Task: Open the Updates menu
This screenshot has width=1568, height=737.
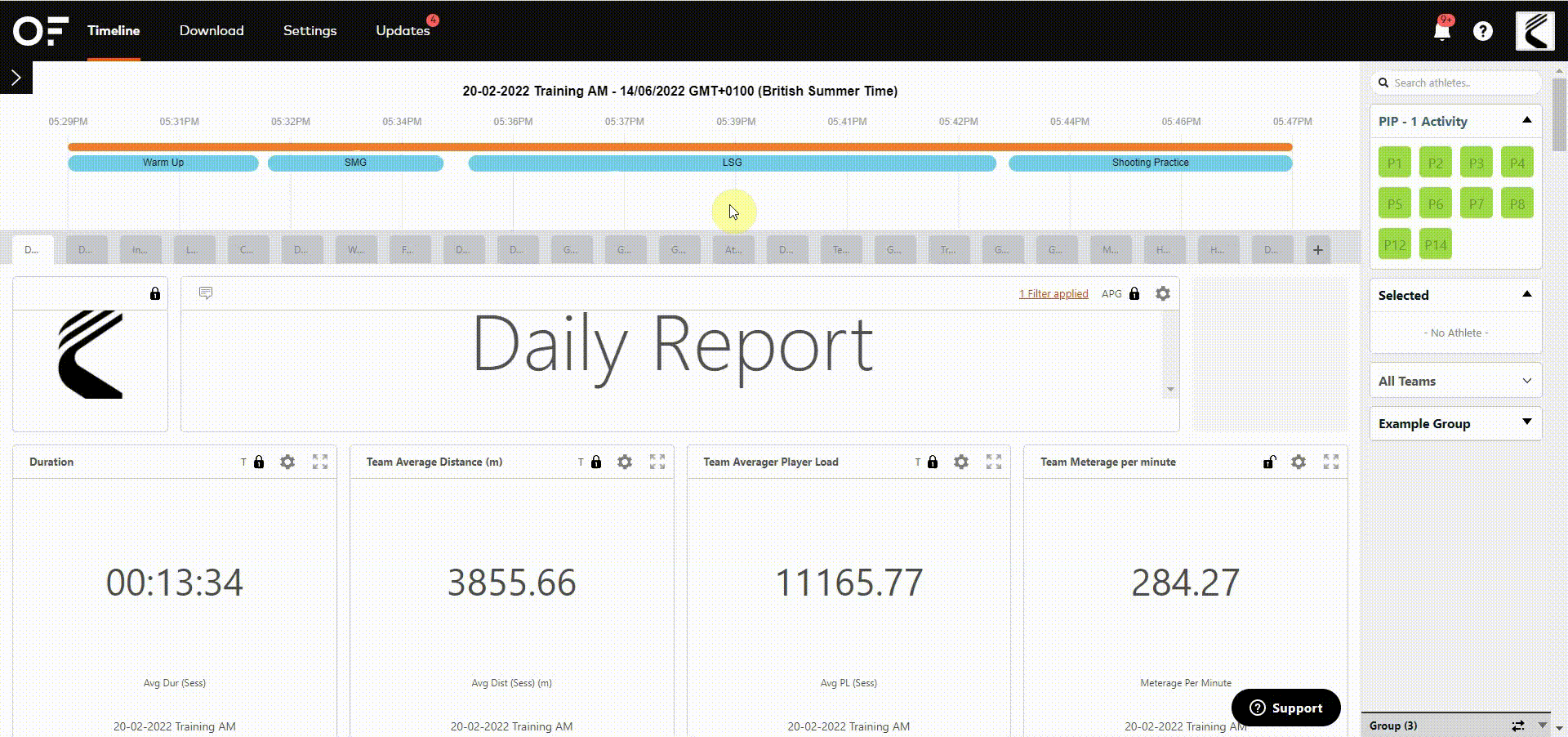Action: tap(403, 30)
